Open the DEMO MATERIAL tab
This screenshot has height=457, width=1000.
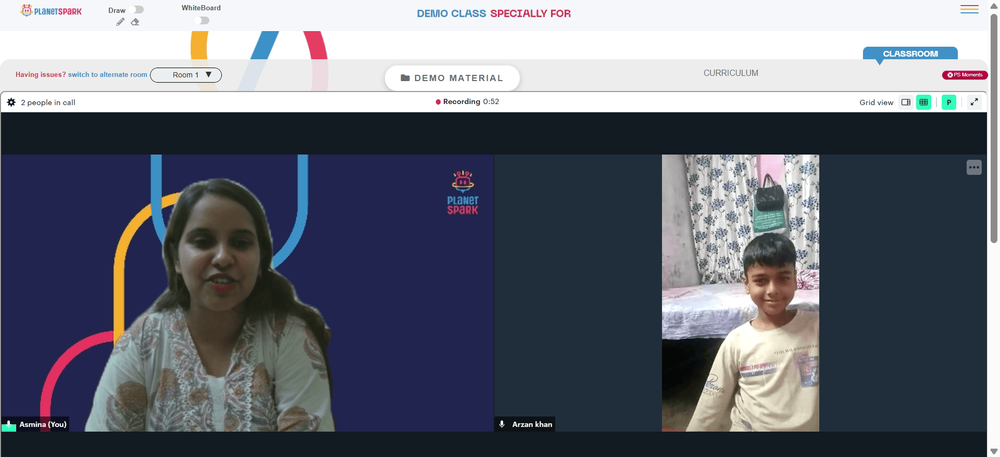coord(452,78)
